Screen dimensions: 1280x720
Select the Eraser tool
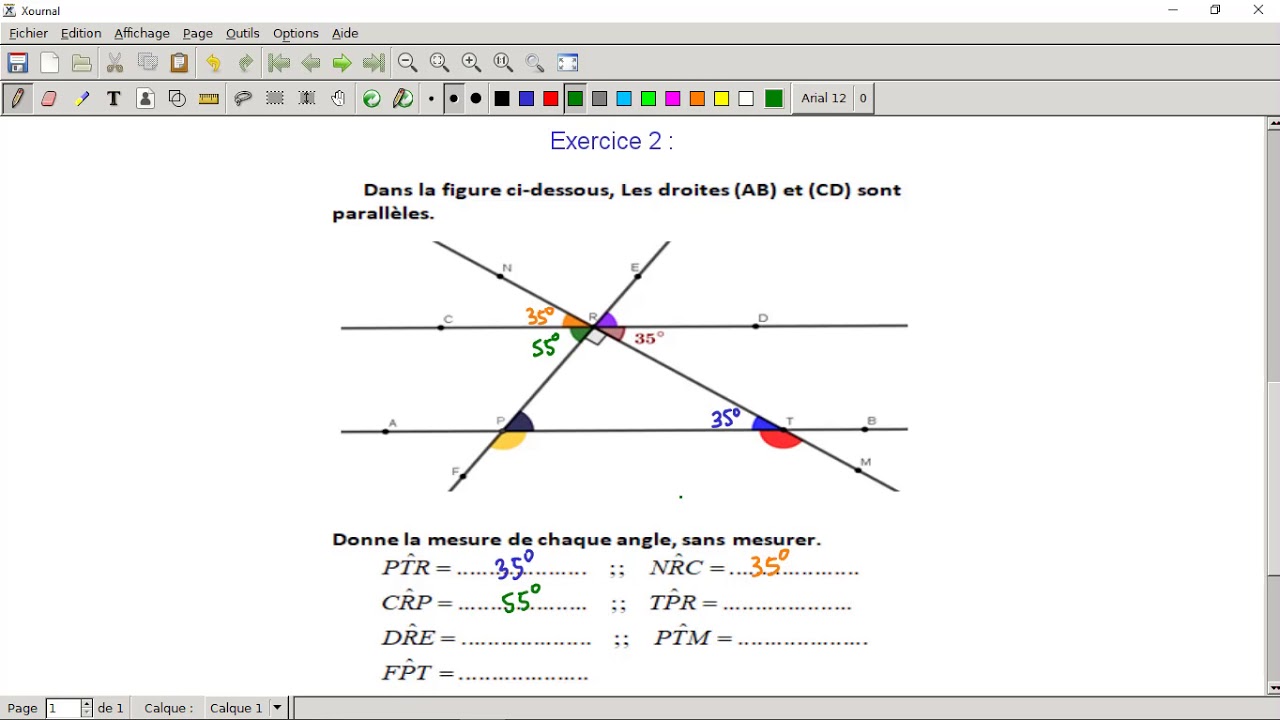(x=49, y=98)
